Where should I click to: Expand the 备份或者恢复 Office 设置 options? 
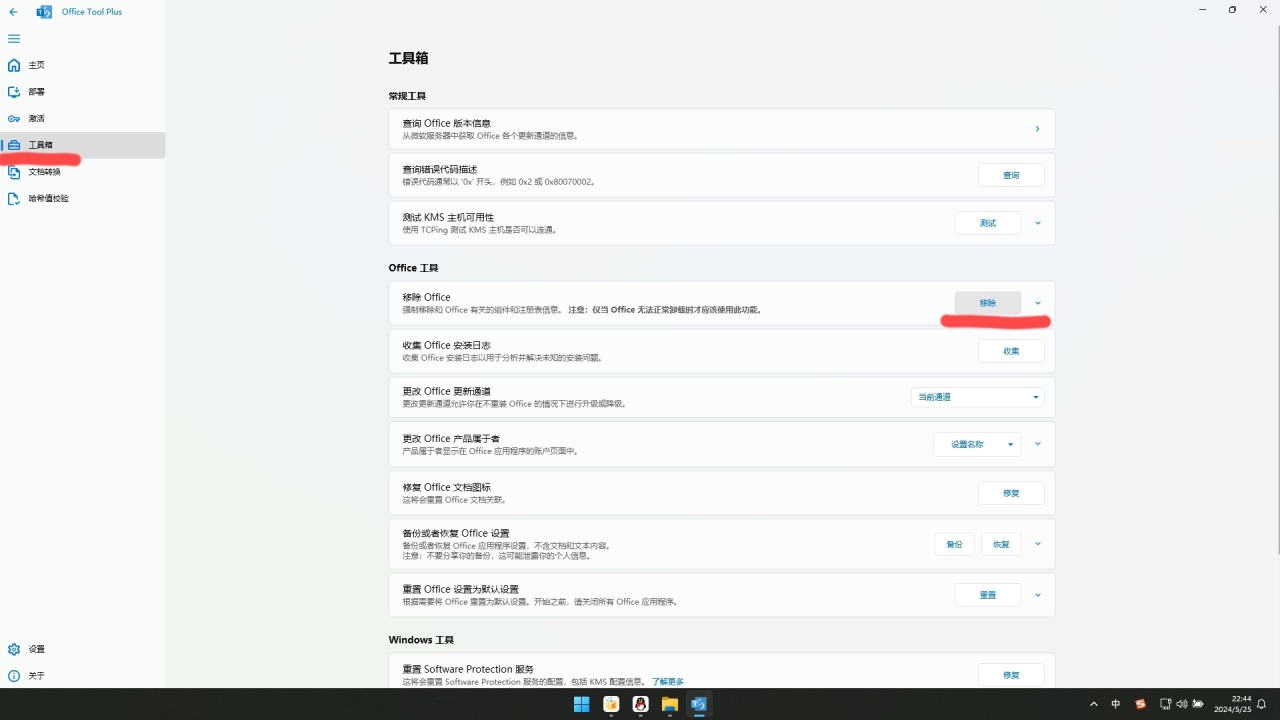[1038, 544]
